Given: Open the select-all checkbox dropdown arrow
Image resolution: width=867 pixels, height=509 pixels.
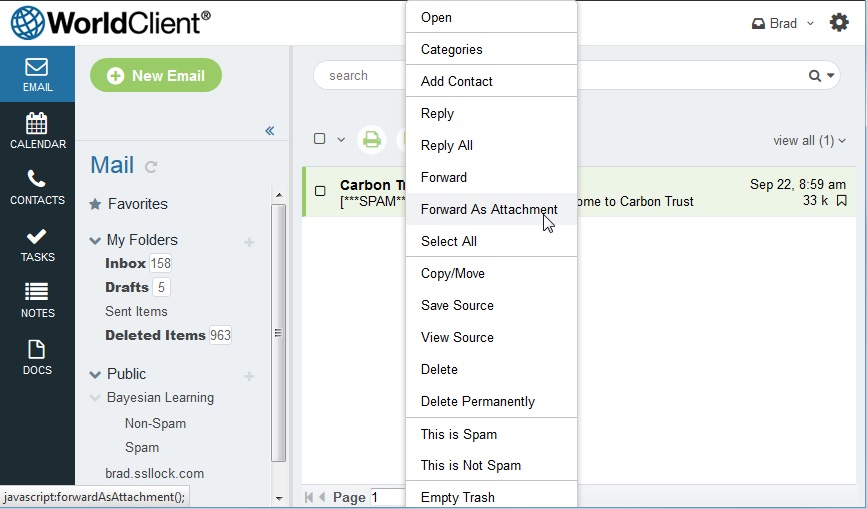Looking at the screenshot, I should click(341, 139).
